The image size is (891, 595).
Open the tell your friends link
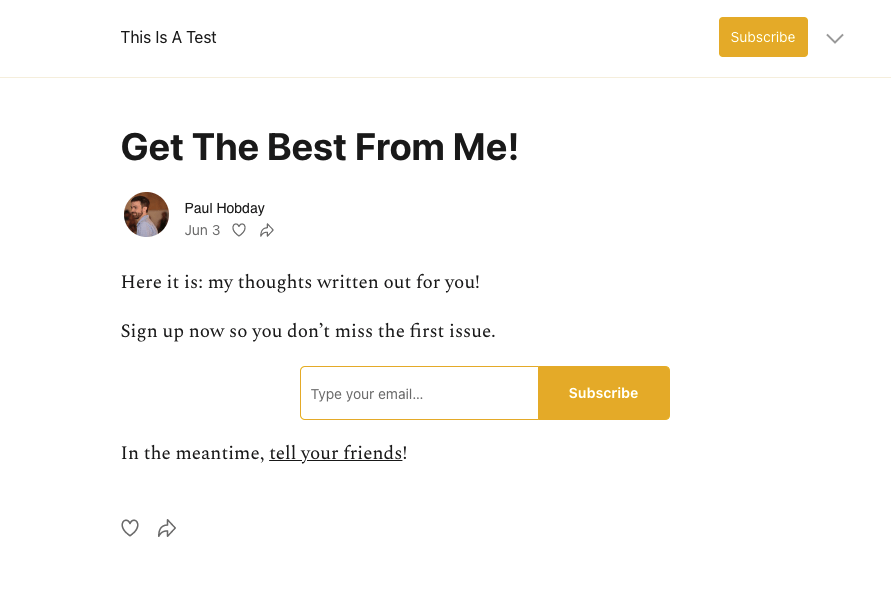[335, 453]
